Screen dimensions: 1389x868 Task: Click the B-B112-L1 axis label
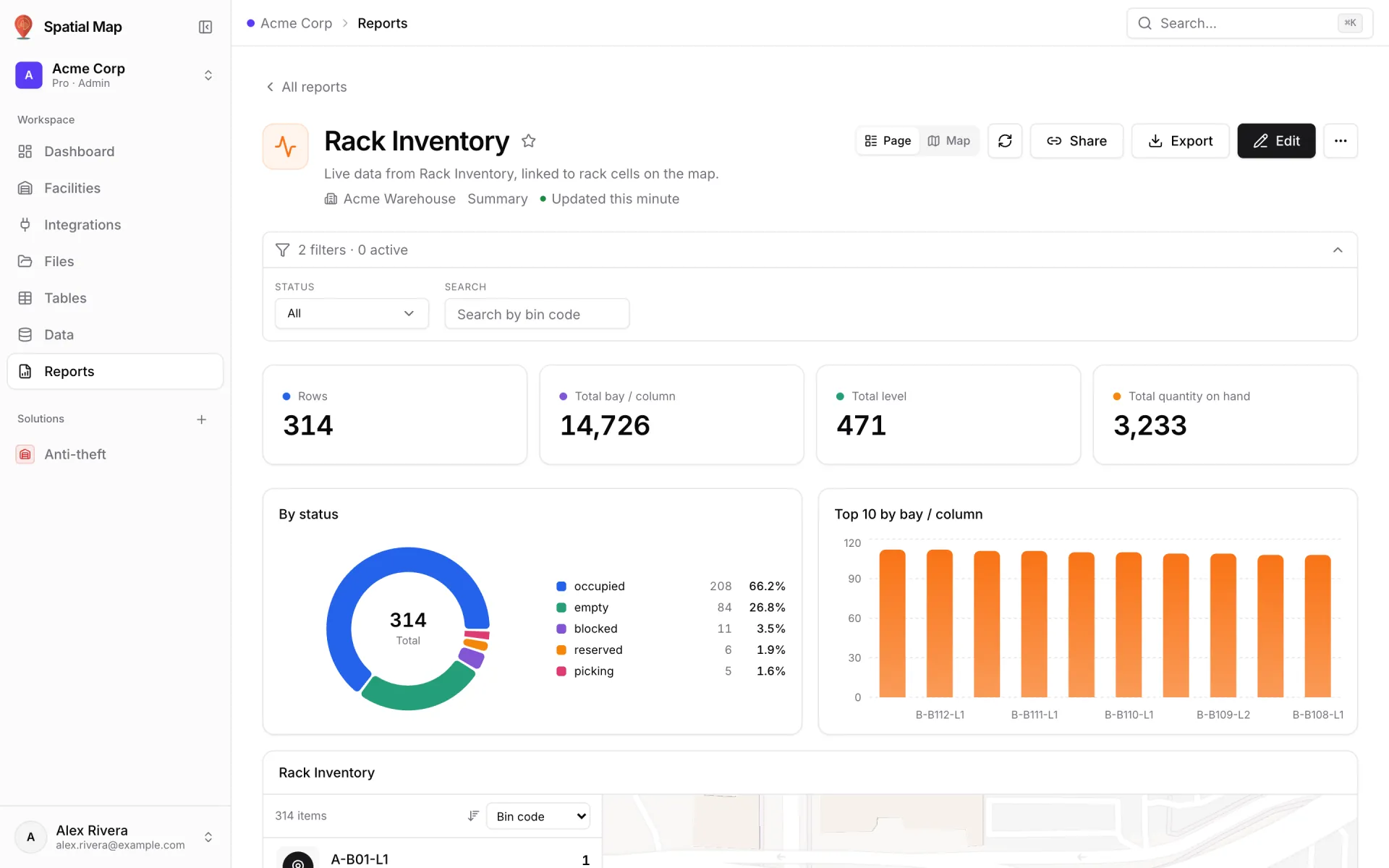tap(940, 715)
